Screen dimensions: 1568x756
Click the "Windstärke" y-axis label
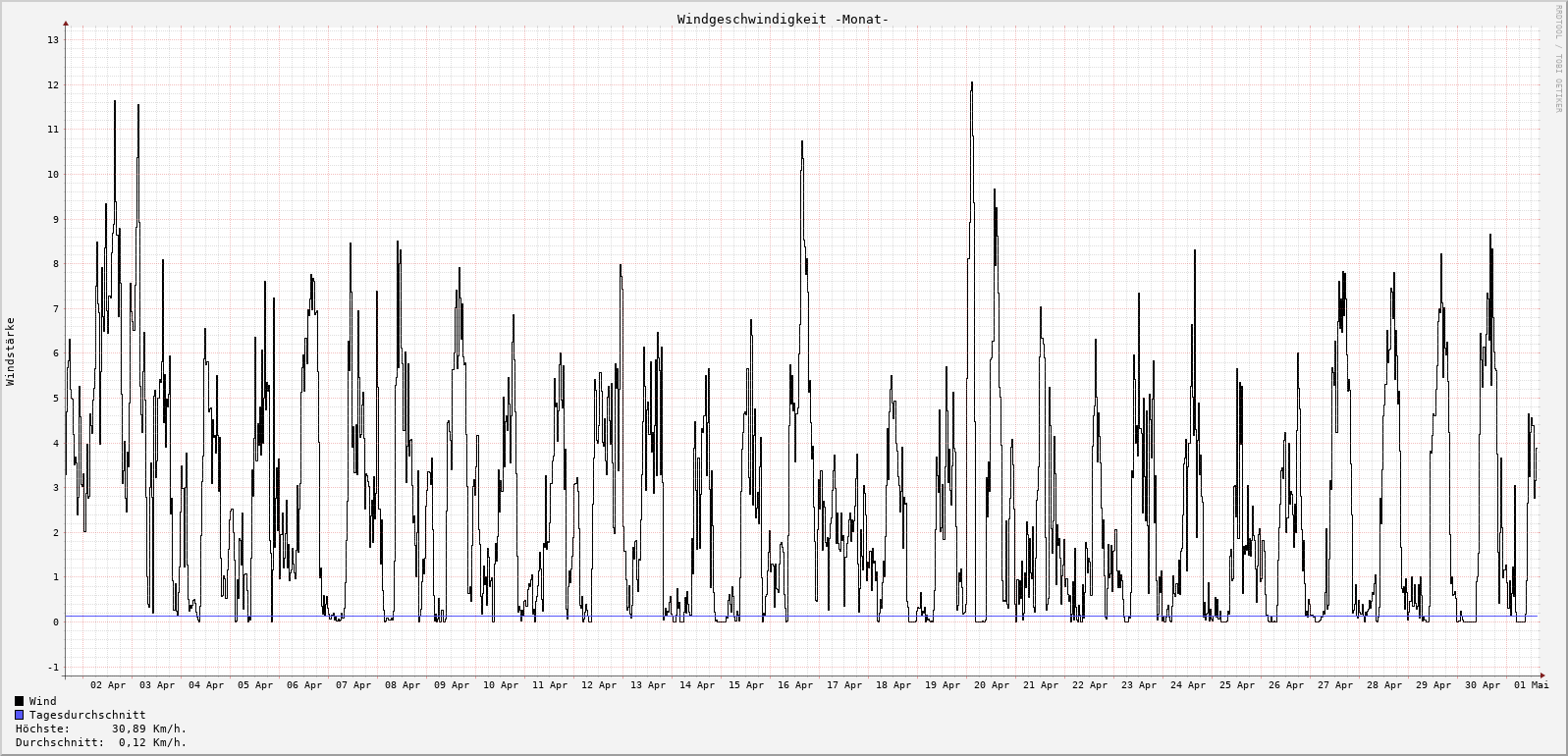tap(10, 351)
